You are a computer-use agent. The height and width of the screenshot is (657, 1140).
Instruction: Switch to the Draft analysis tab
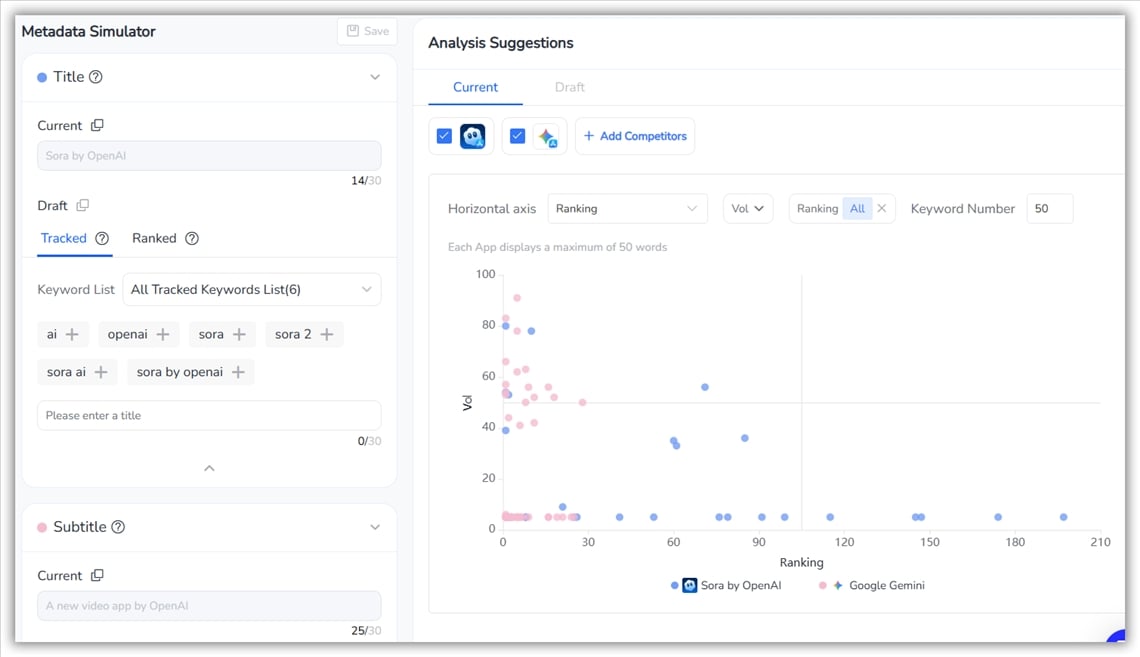[x=569, y=87]
